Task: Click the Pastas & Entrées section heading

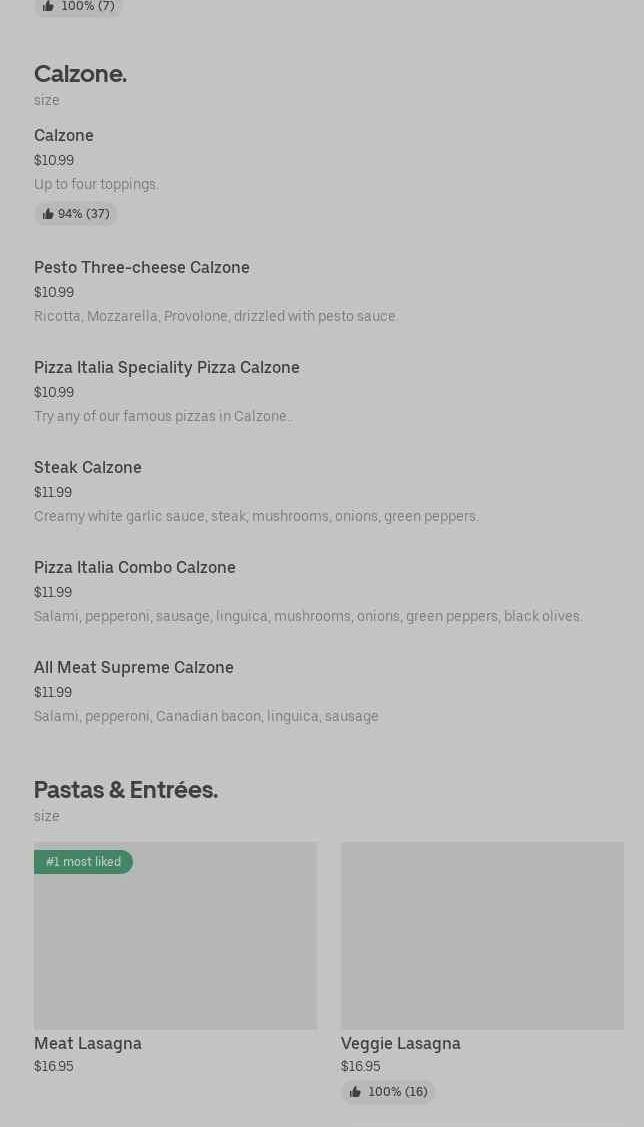Action: coord(126,790)
